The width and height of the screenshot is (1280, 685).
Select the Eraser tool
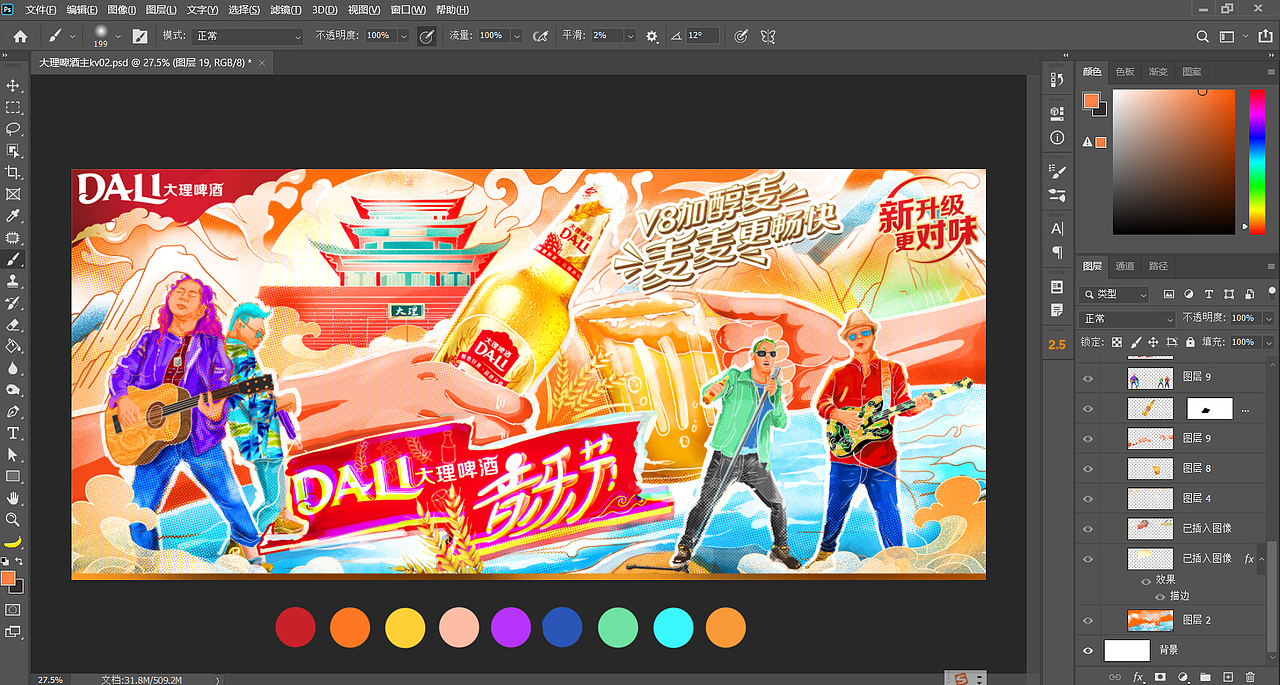tap(14, 324)
